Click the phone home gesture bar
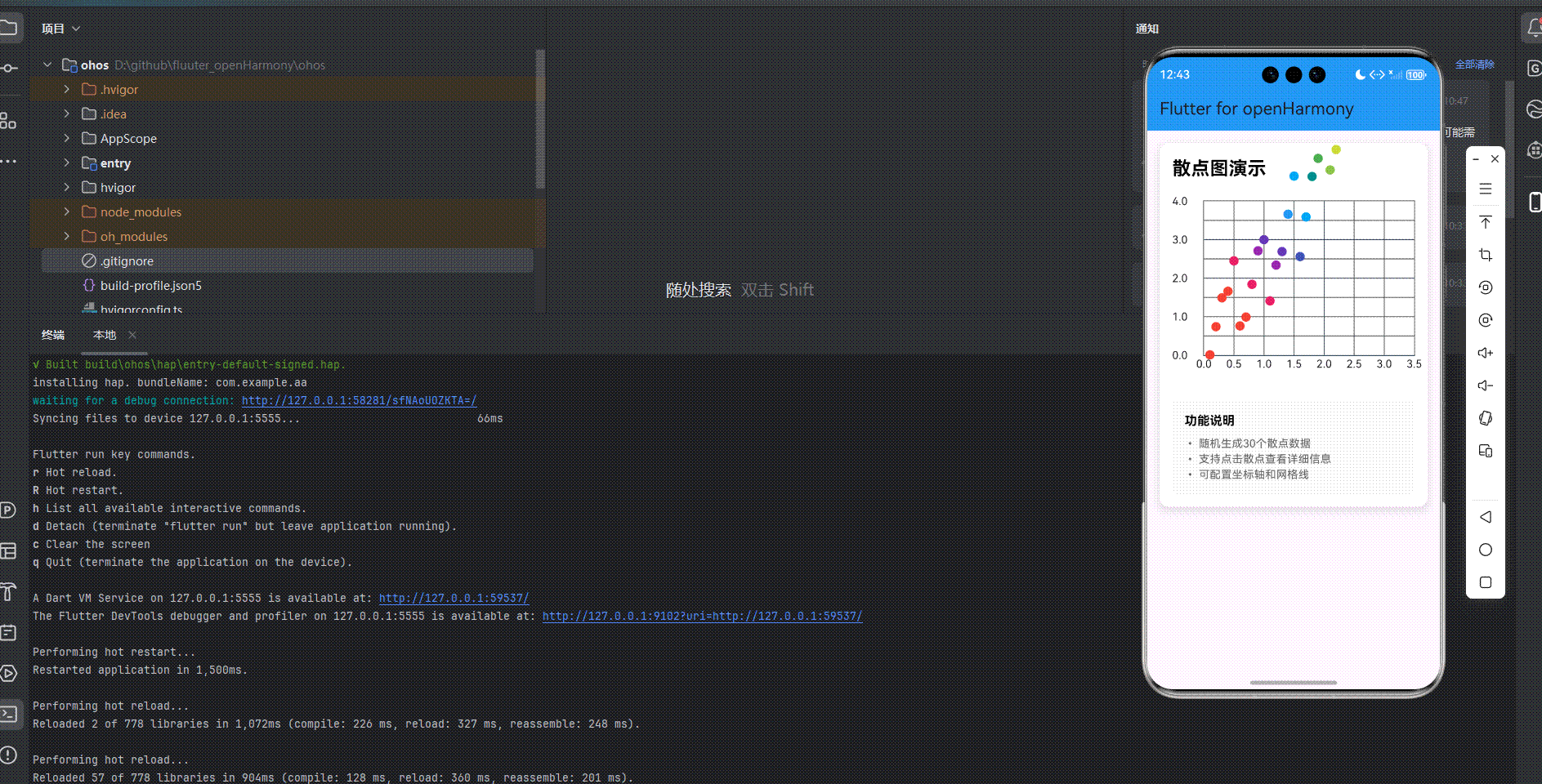The image size is (1542, 784). (x=1293, y=683)
